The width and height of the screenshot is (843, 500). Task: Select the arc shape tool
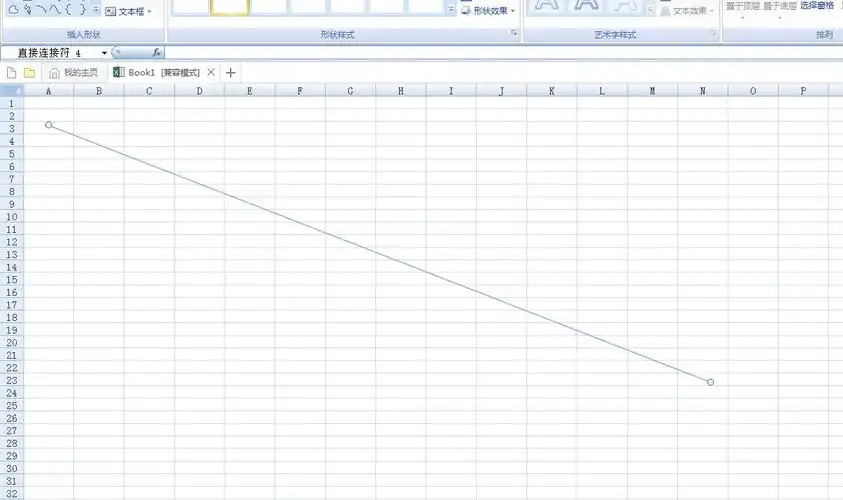click(41, 9)
